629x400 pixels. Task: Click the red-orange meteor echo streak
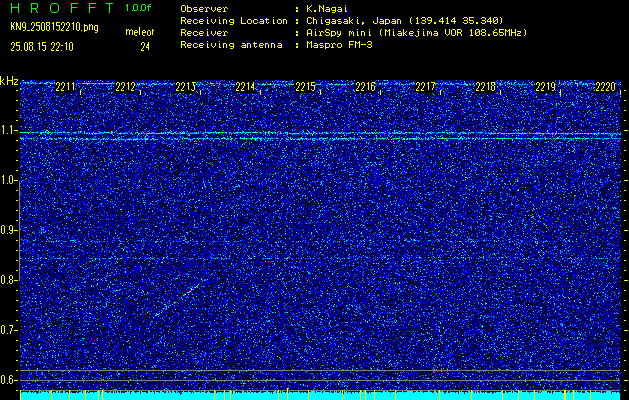coord(192,289)
